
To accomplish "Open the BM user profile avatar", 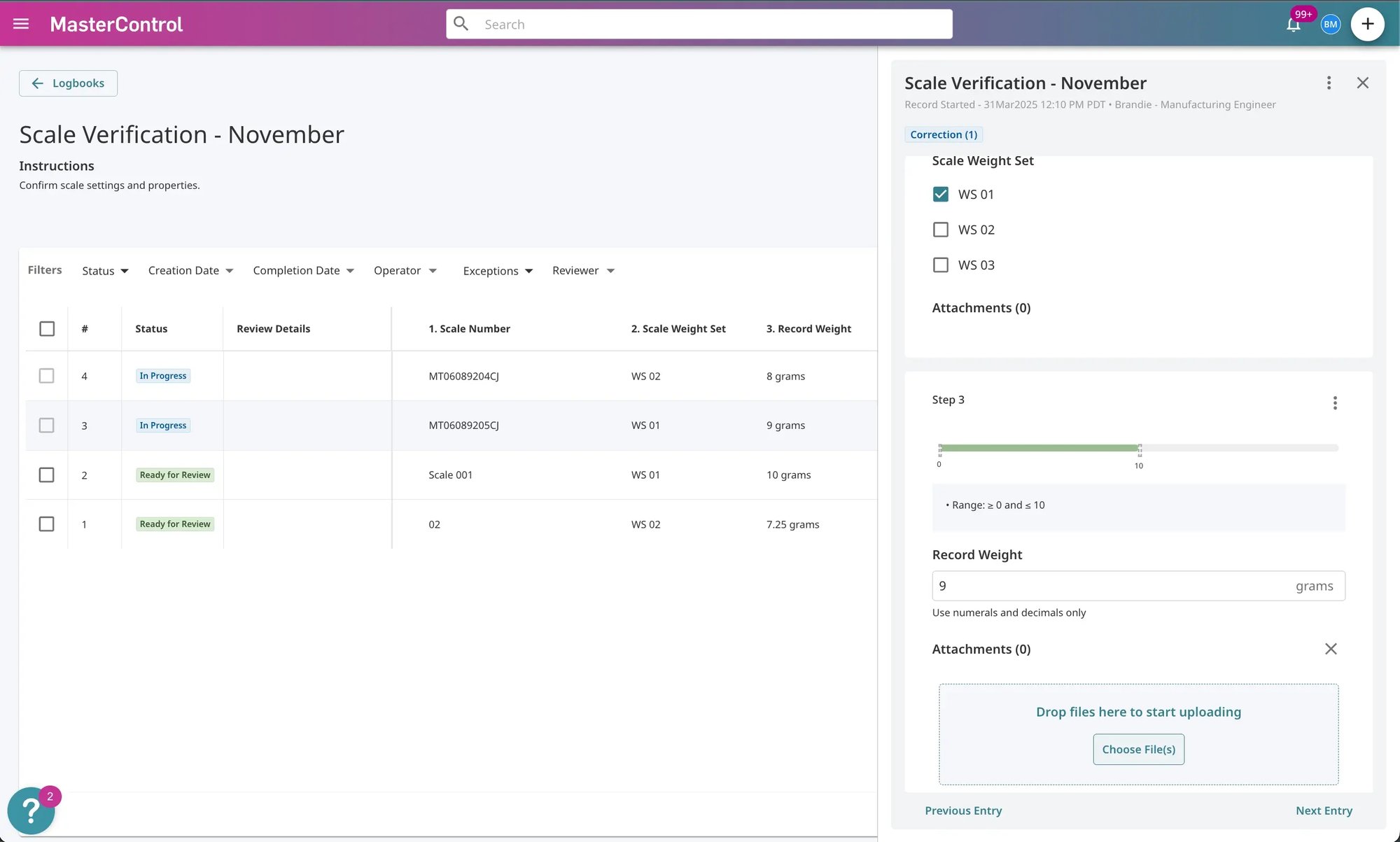I will coord(1330,24).
